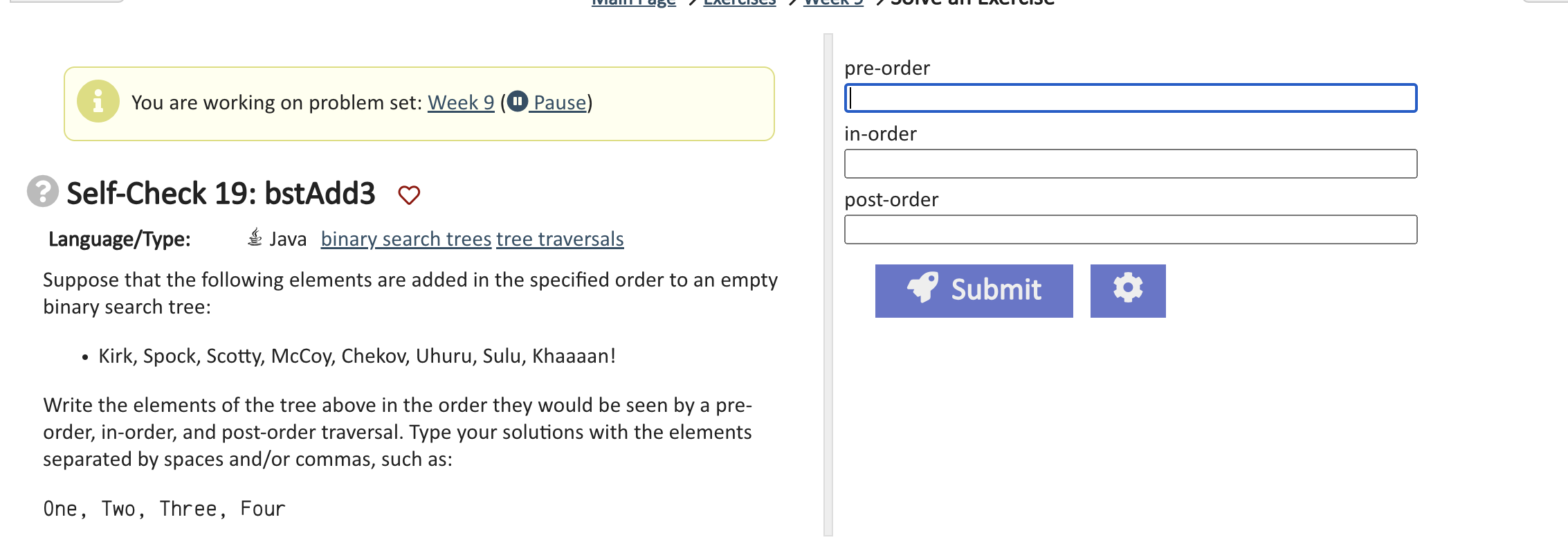The image size is (1568, 551).
Task: Follow the tree traversals link
Action: [x=559, y=239]
